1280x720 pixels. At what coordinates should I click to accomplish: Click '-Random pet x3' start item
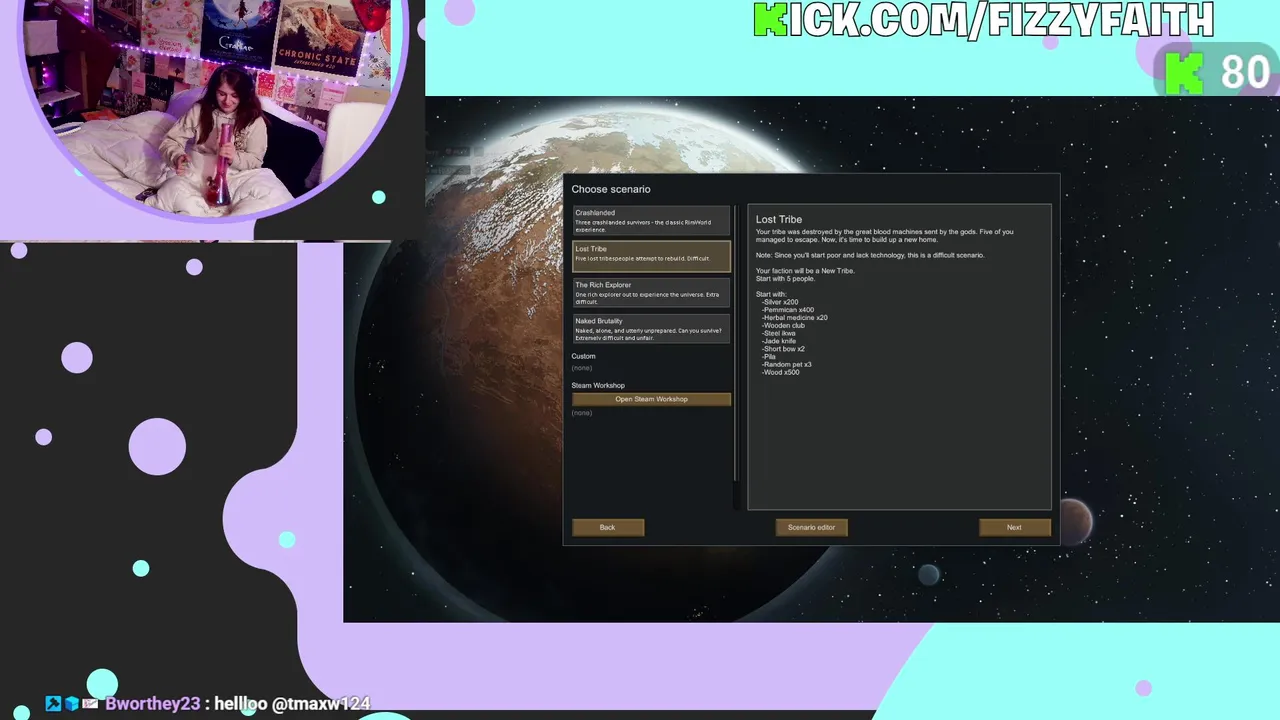[x=787, y=364]
